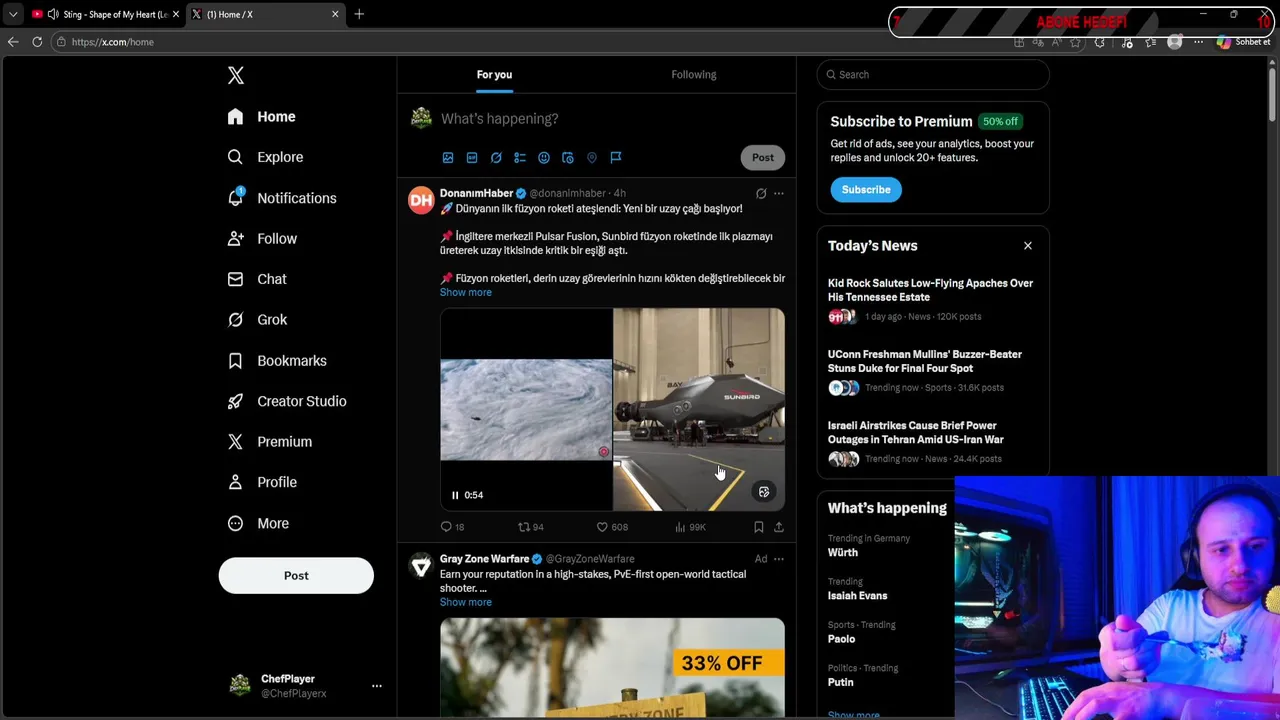Add a GIF to the post
This screenshot has width=1280, height=720.
coord(472,158)
